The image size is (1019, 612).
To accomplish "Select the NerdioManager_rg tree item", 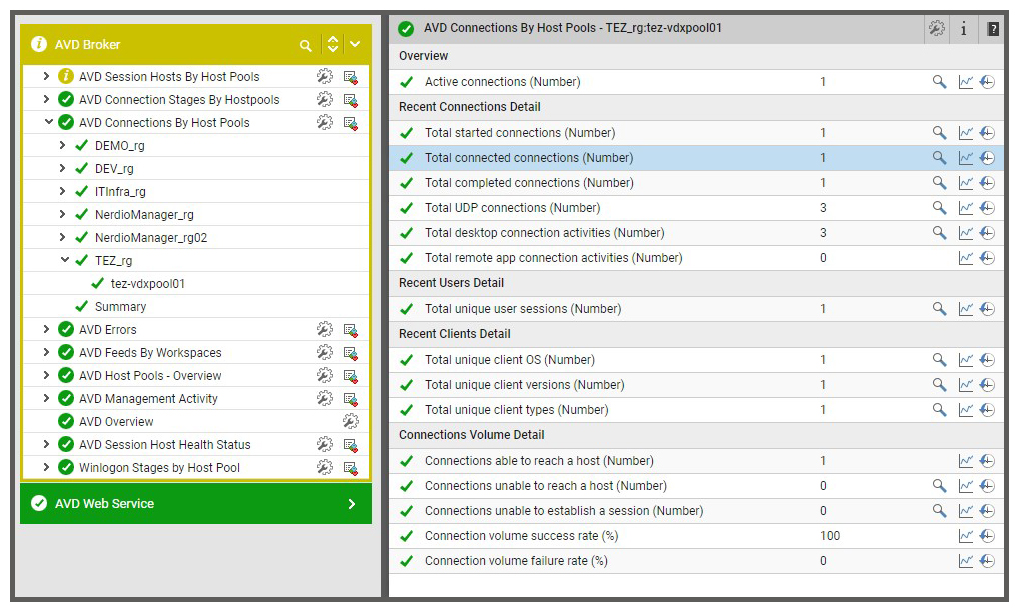I will tap(144, 214).
